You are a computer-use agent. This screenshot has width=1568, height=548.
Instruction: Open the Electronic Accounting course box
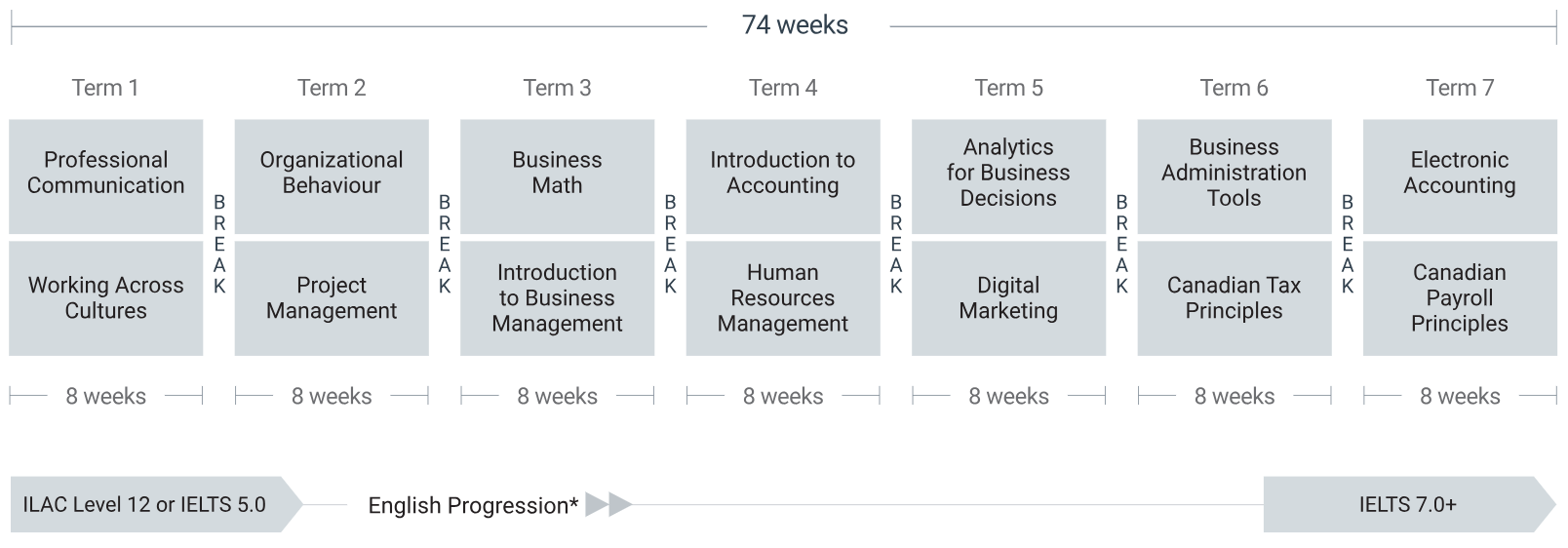tap(1460, 176)
